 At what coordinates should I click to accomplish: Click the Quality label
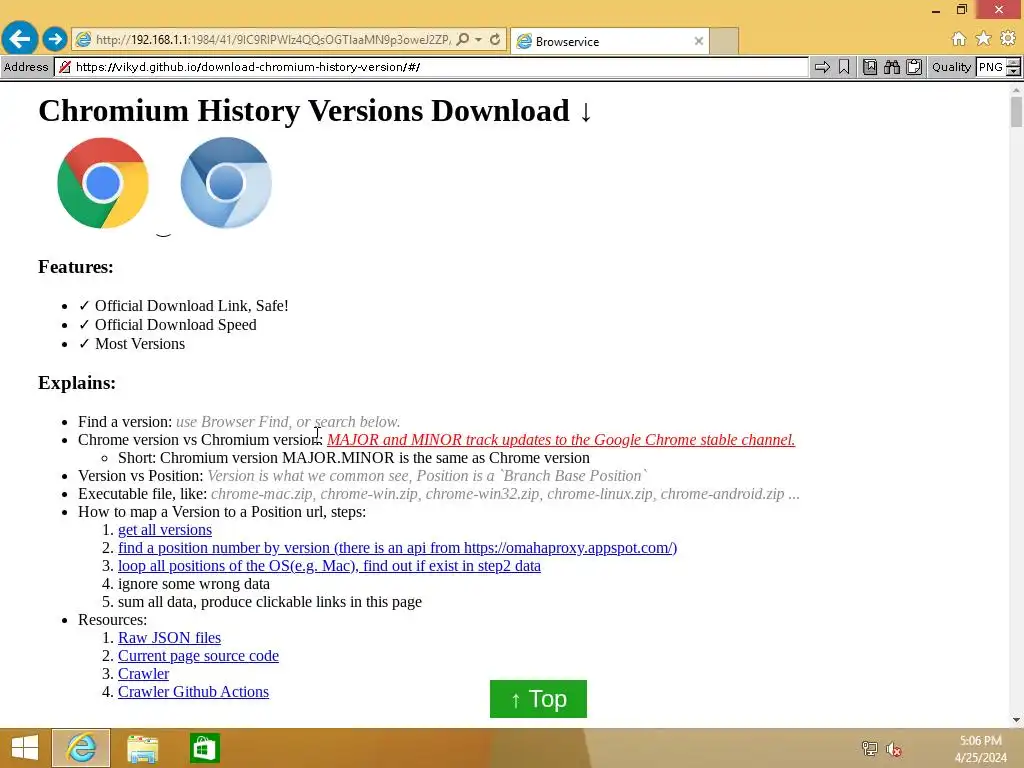point(951,67)
